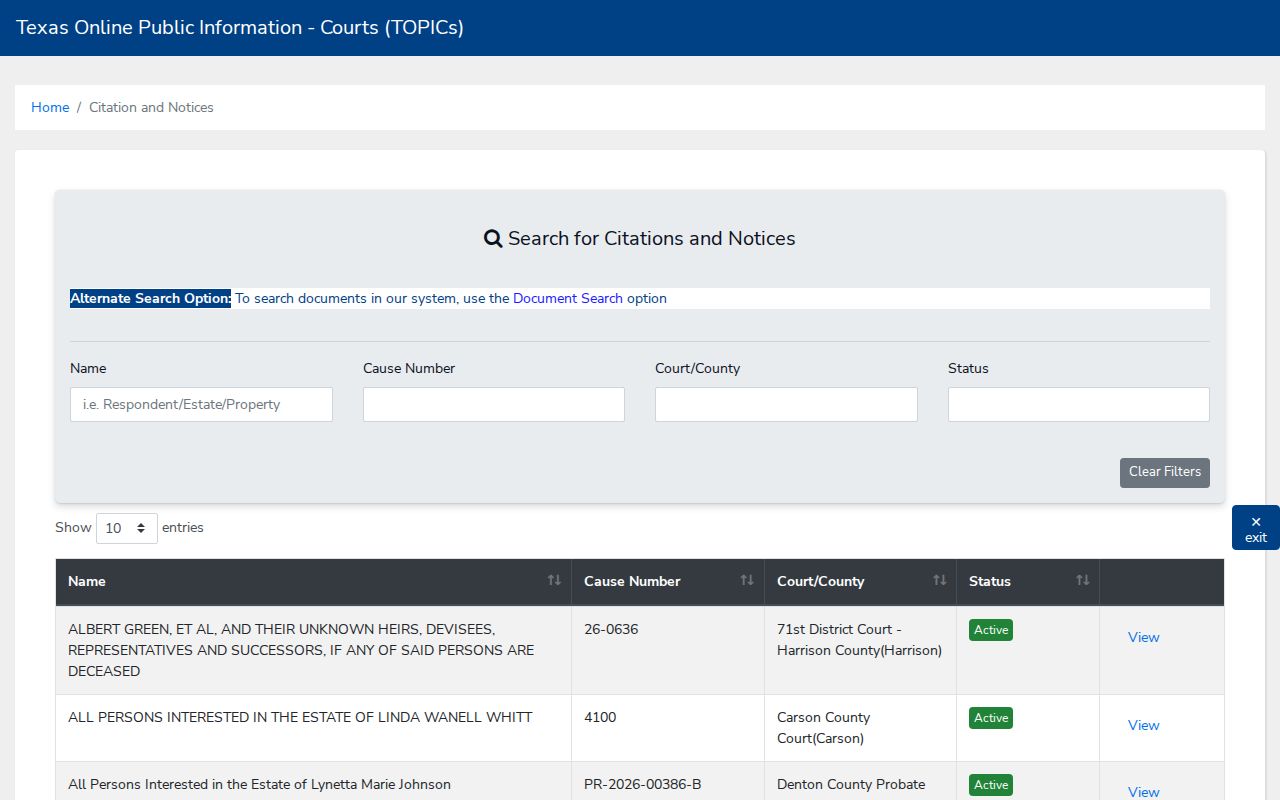Focus the Cause Number search field
The height and width of the screenshot is (800, 1280).
[x=494, y=405]
